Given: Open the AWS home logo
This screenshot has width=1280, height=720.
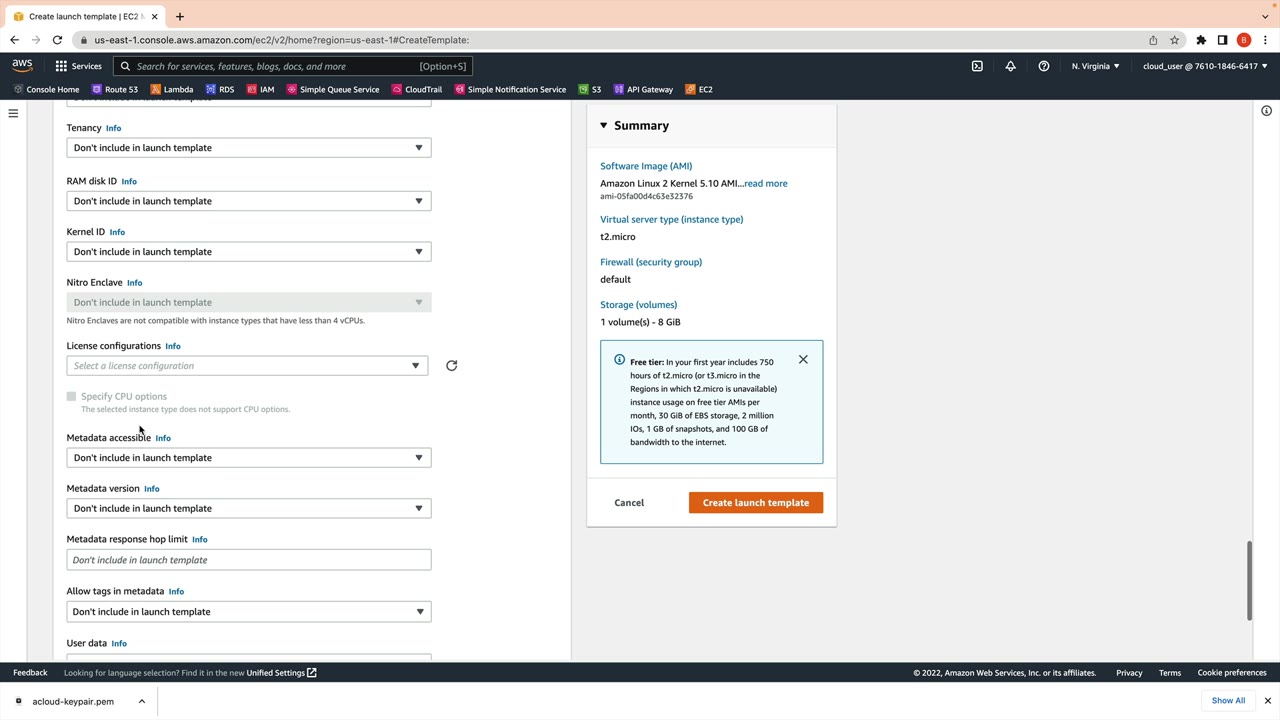Looking at the screenshot, I should point(22,66).
